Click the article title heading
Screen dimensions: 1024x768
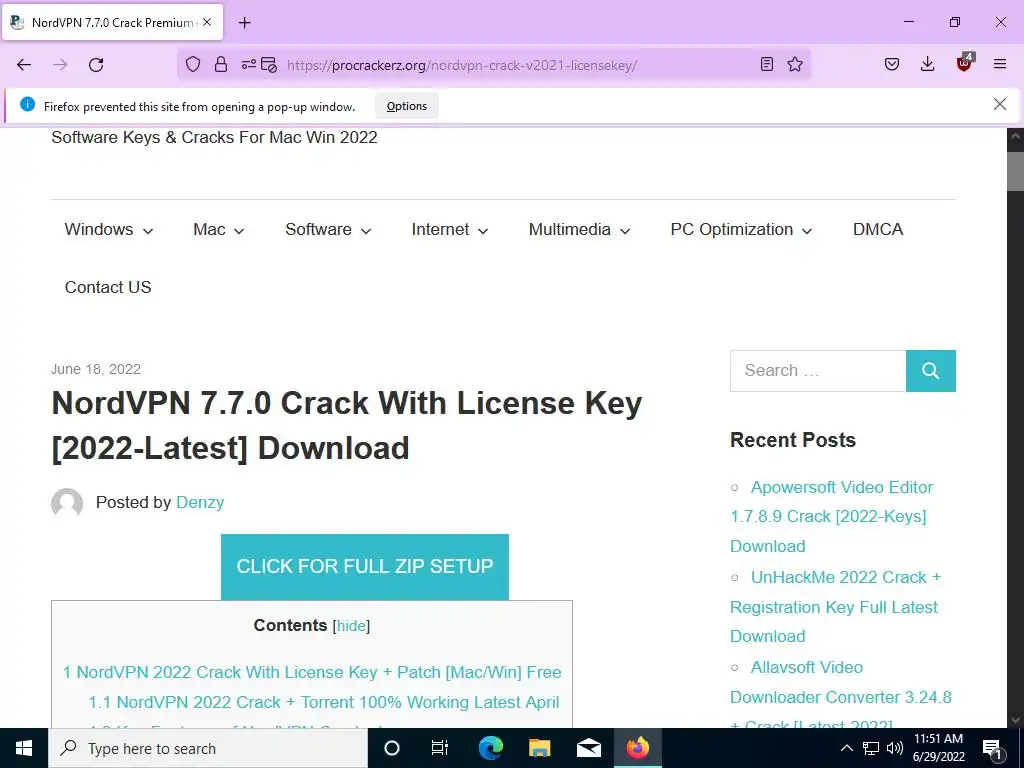[347, 425]
